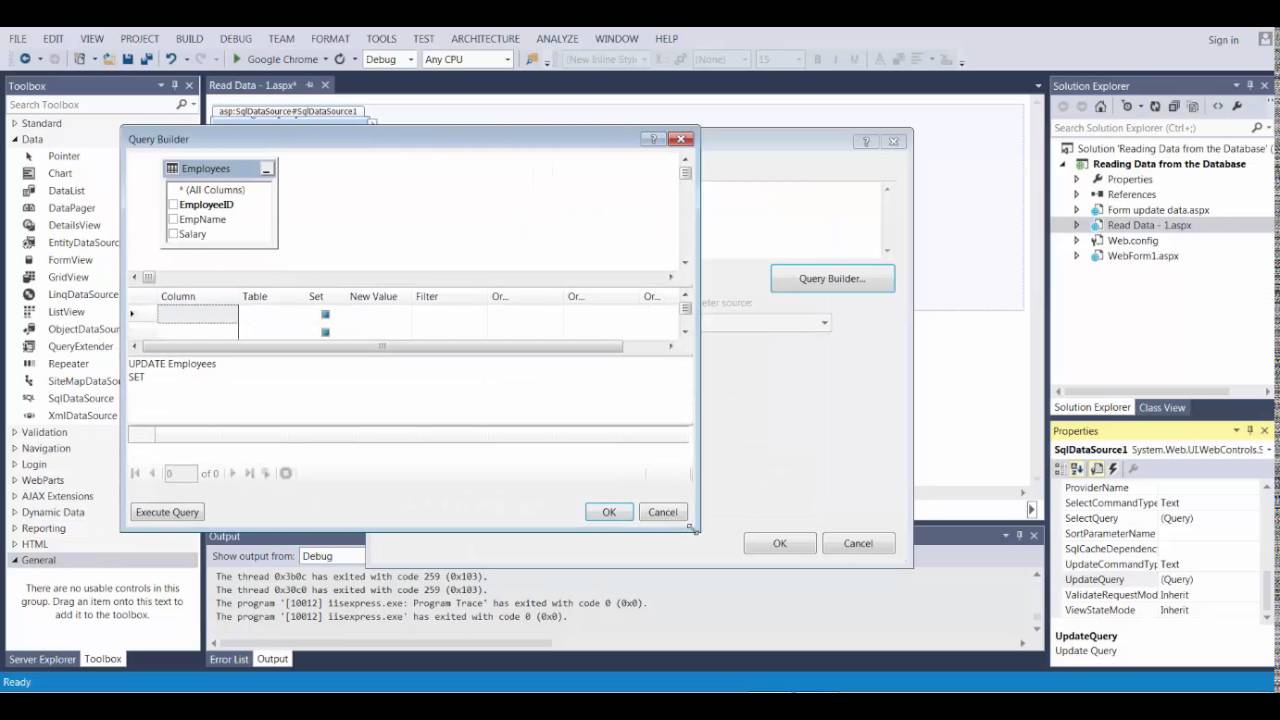
Task: Click the Navigate Backward icon in the toolbar
Action: tap(25, 59)
